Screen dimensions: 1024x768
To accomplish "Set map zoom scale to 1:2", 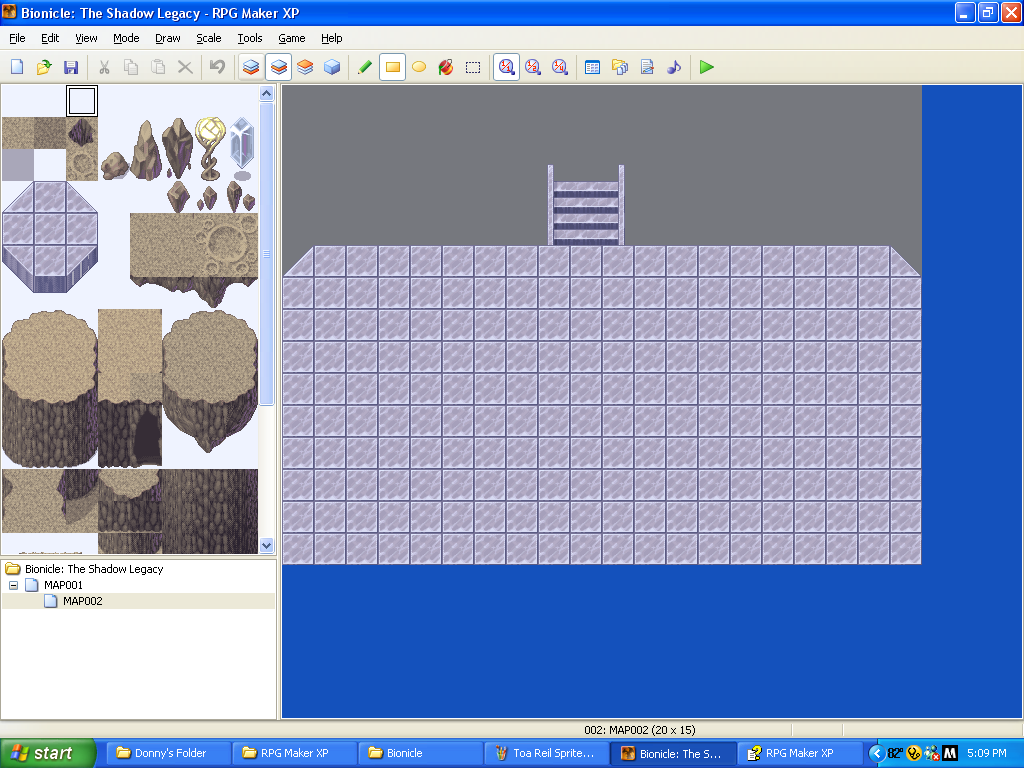I will point(533,67).
